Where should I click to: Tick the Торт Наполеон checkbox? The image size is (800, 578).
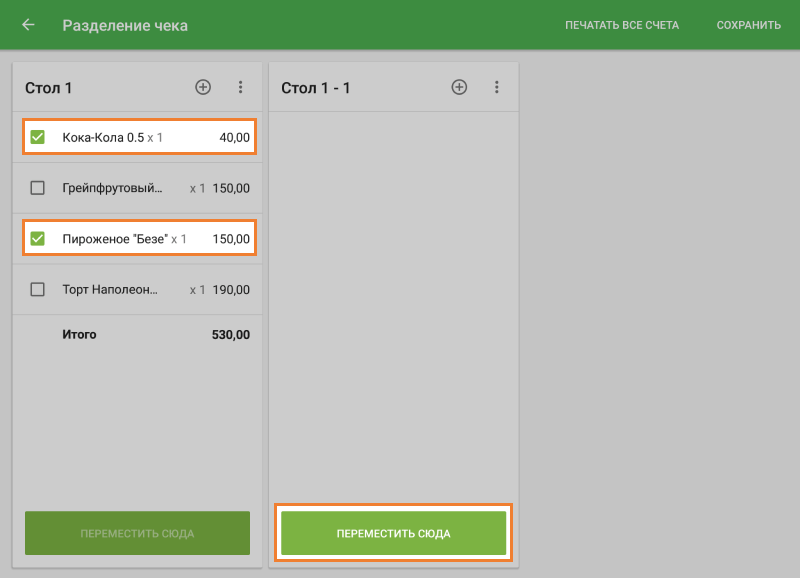point(38,290)
